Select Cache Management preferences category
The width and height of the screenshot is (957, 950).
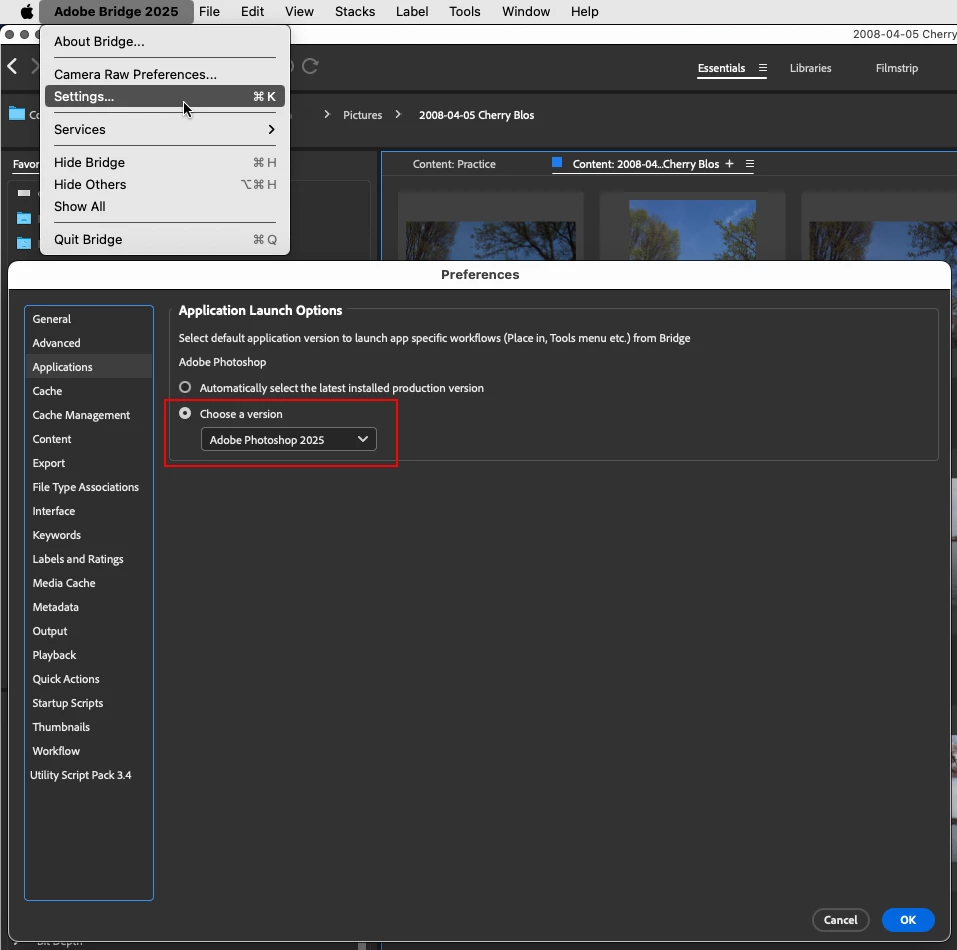click(x=89, y=415)
